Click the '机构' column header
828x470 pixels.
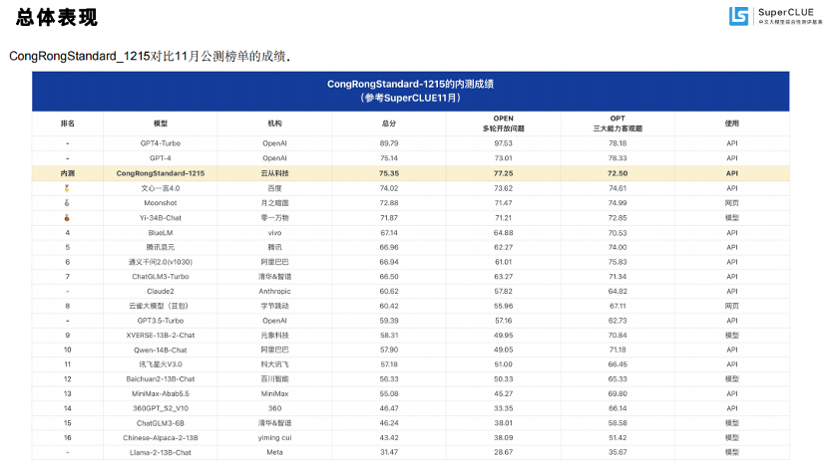pyautogui.click(x=275, y=124)
